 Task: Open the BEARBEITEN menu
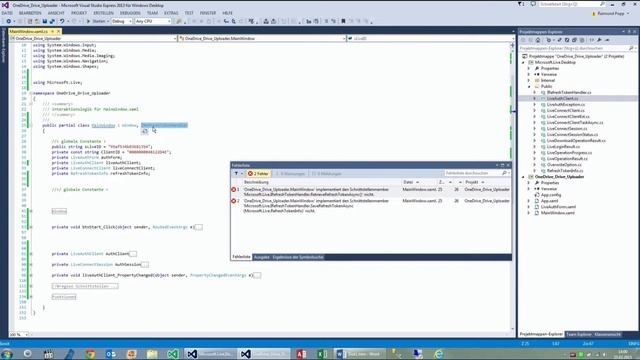[30, 13]
